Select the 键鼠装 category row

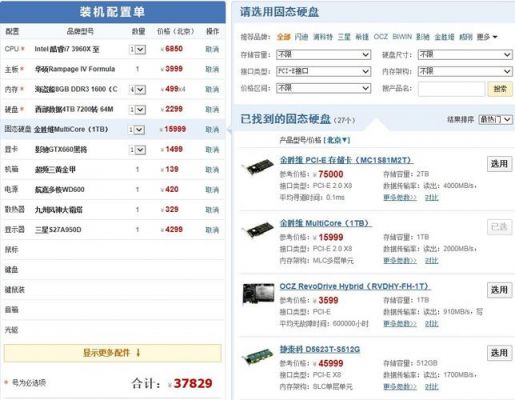113,290
